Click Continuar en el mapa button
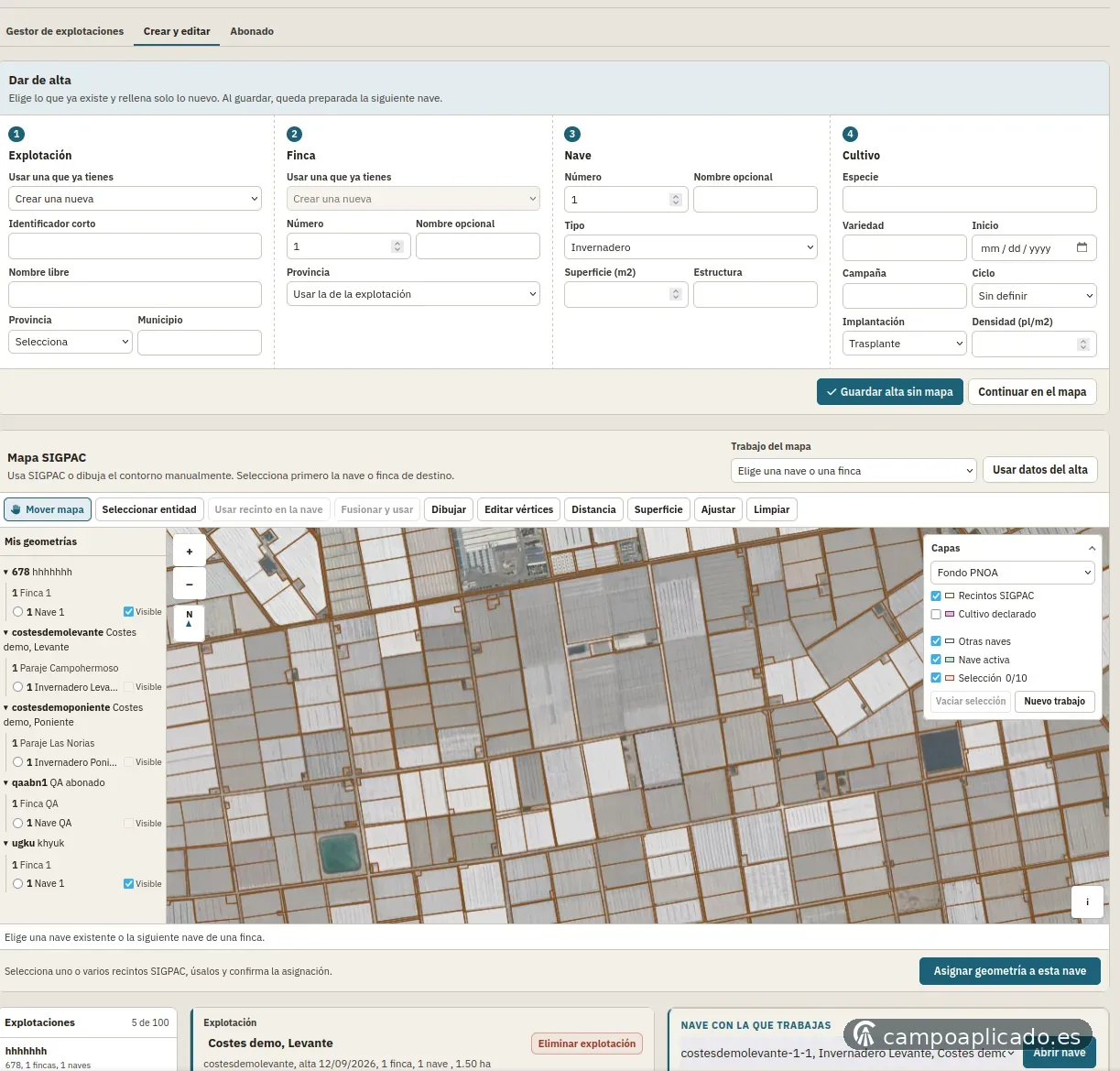 click(1032, 392)
